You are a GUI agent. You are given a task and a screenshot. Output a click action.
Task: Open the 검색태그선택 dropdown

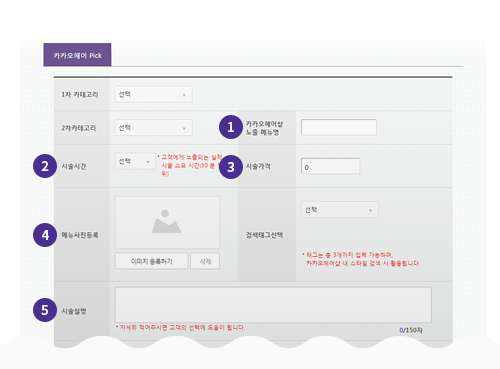click(x=340, y=210)
